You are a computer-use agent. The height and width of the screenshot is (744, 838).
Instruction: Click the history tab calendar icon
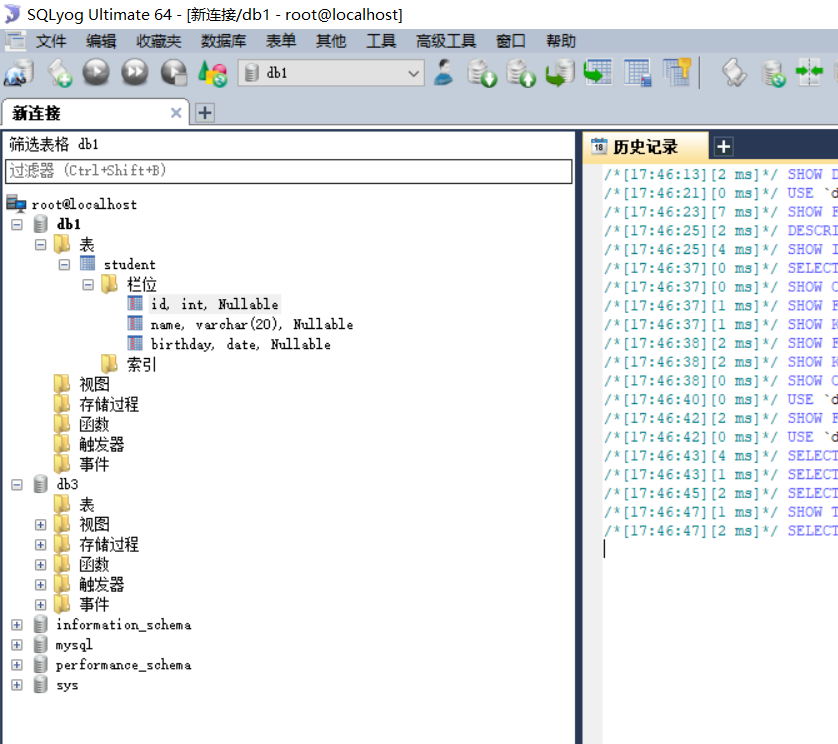point(599,145)
